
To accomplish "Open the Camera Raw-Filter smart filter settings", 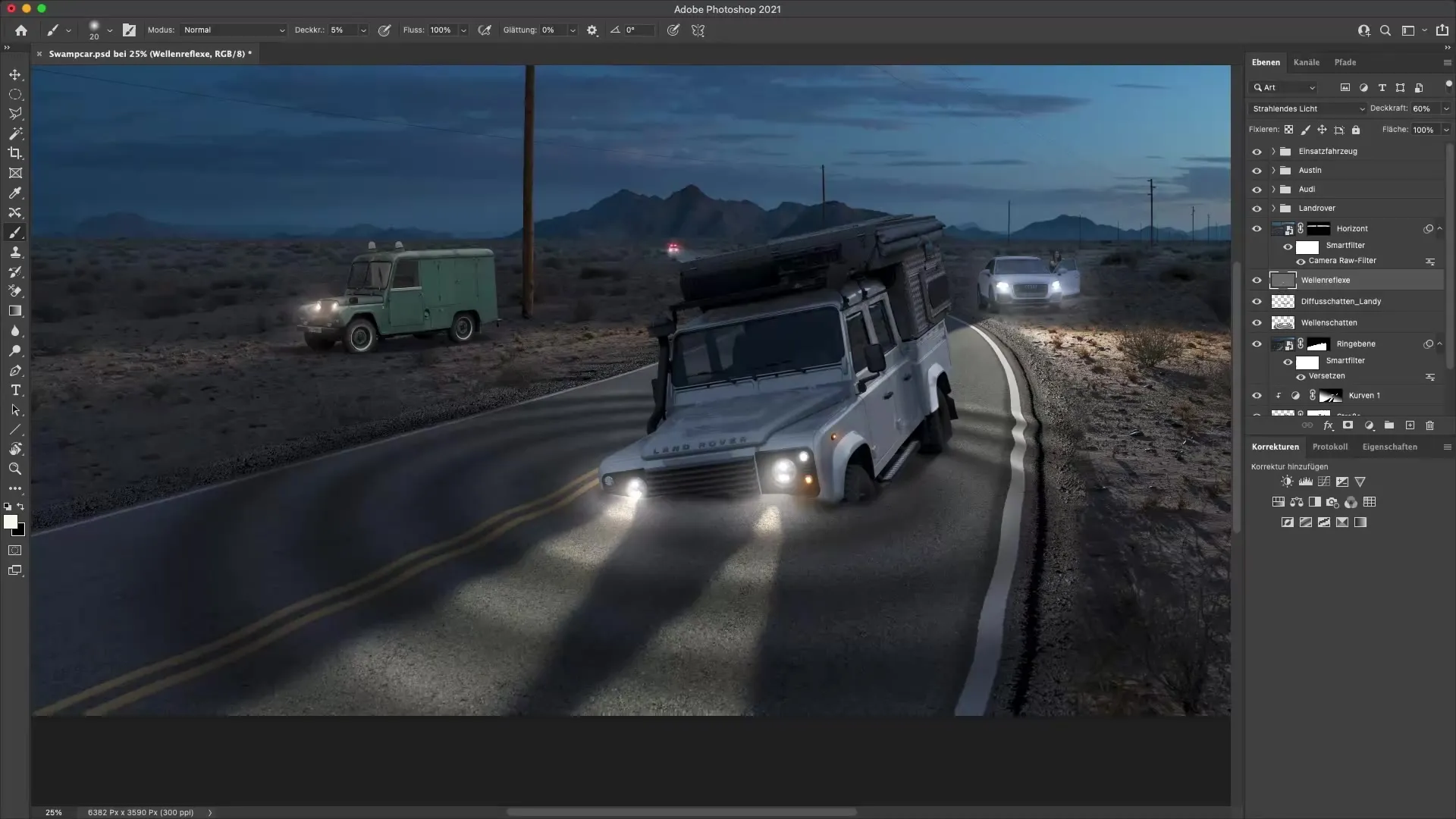I will tap(1431, 261).
